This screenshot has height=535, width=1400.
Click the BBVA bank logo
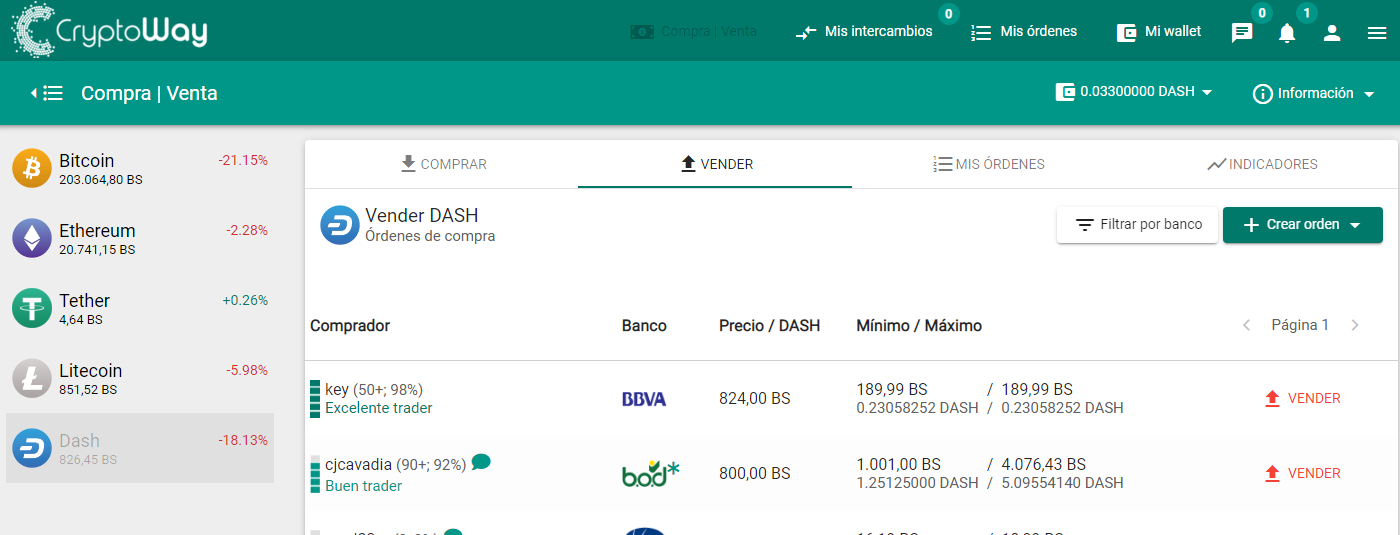pyautogui.click(x=644, y=399)
